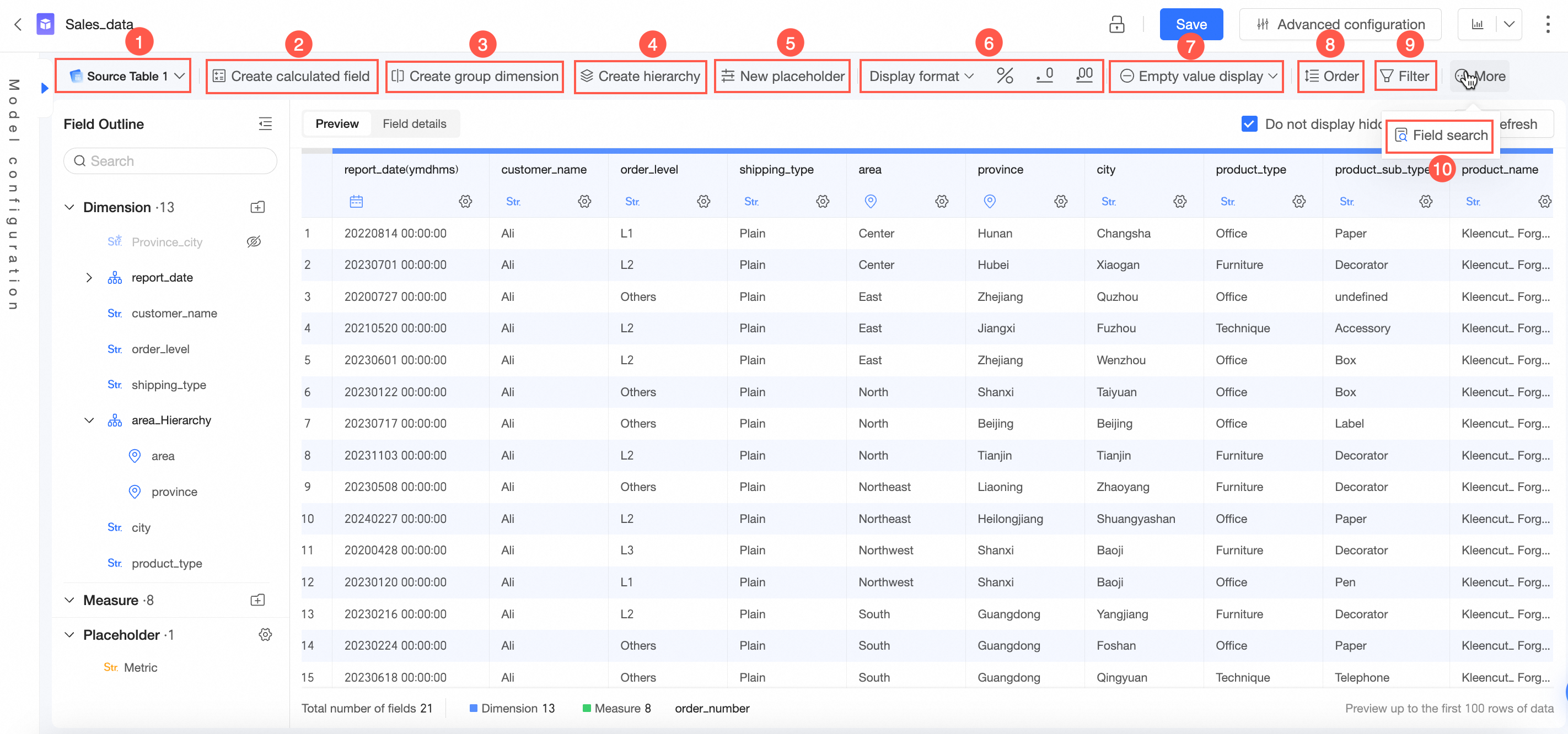Click the Field Outline search box
The image size is (1568, 734).
(170, 161)
